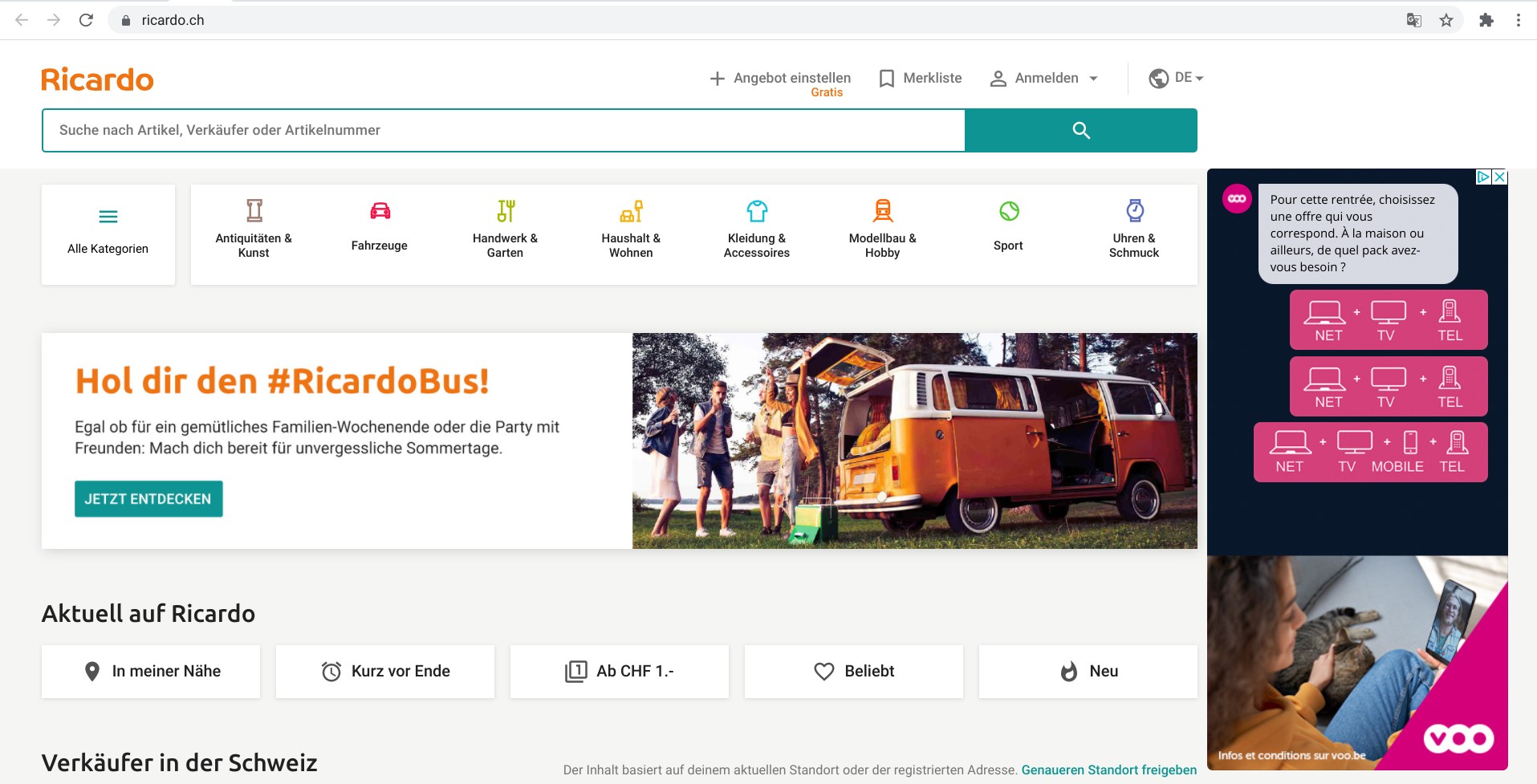Screen dimensions: 1537x784
Task: Open the Alle Kategorien menu
Action: [108, 234]
